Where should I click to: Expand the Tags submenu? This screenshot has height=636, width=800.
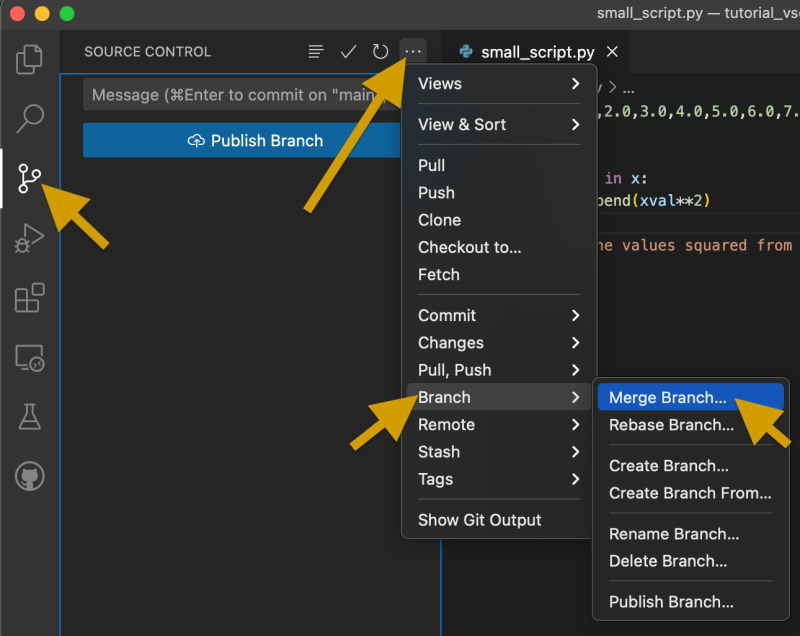coord(499,479)
